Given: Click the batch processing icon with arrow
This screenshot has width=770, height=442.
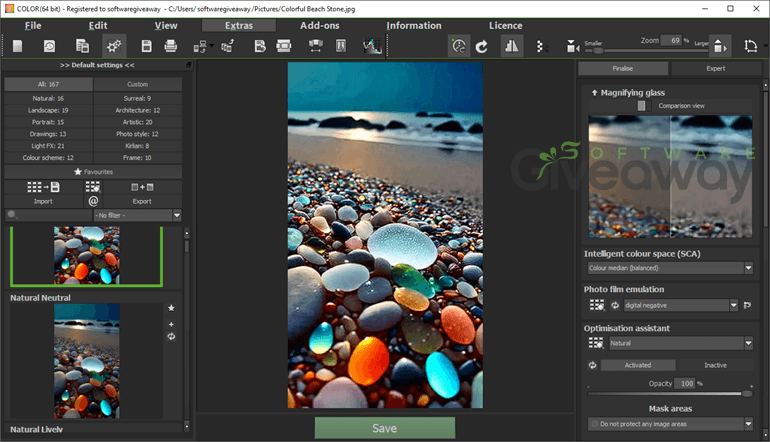Looking at the screenshot, I should click(202, 46).
